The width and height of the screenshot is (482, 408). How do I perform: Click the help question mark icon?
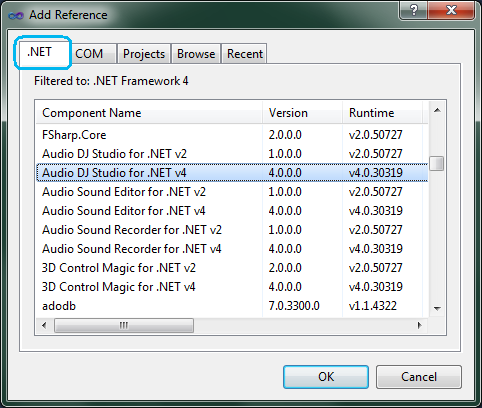tap(413, 10)
